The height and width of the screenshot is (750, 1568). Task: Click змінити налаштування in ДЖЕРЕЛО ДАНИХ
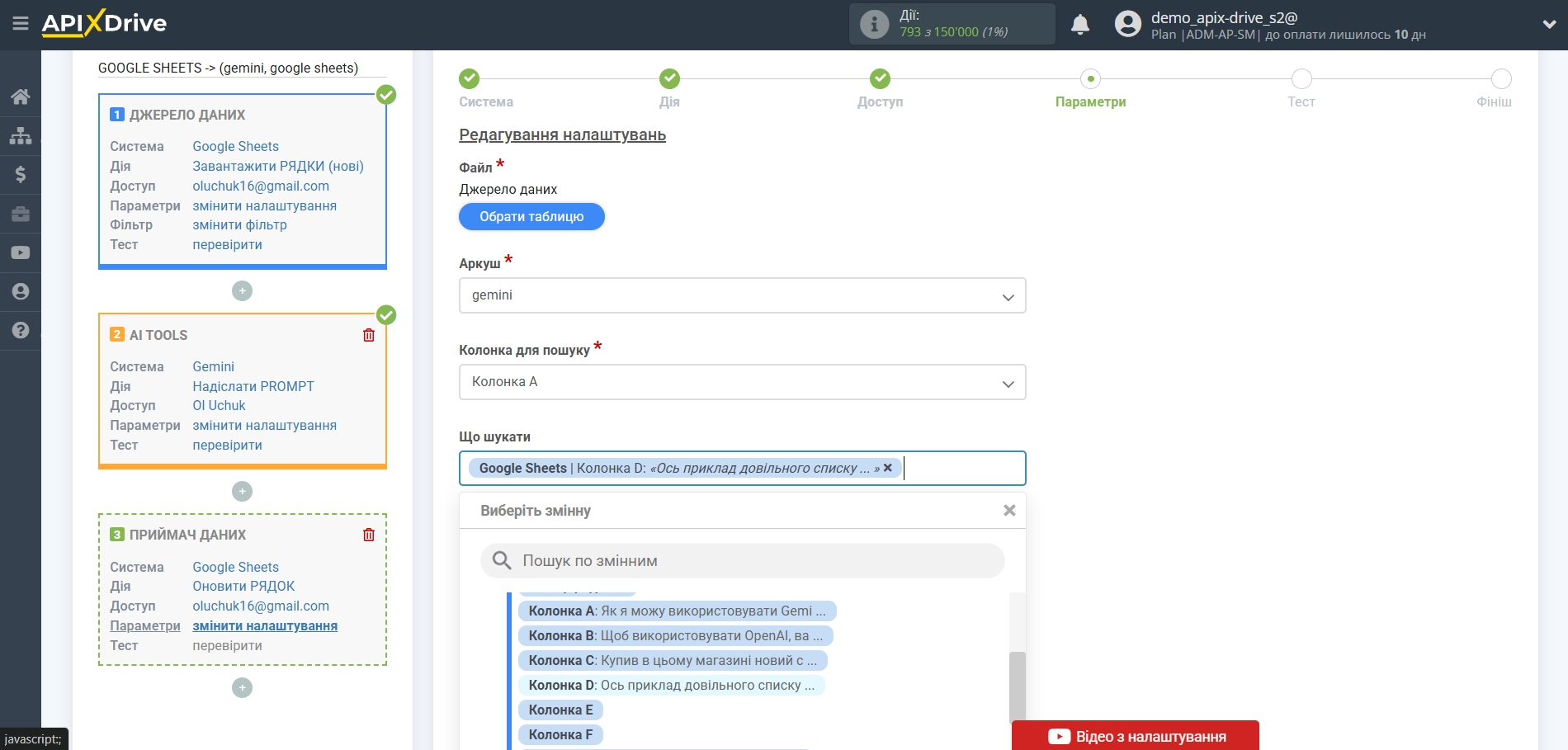point(264,205)
